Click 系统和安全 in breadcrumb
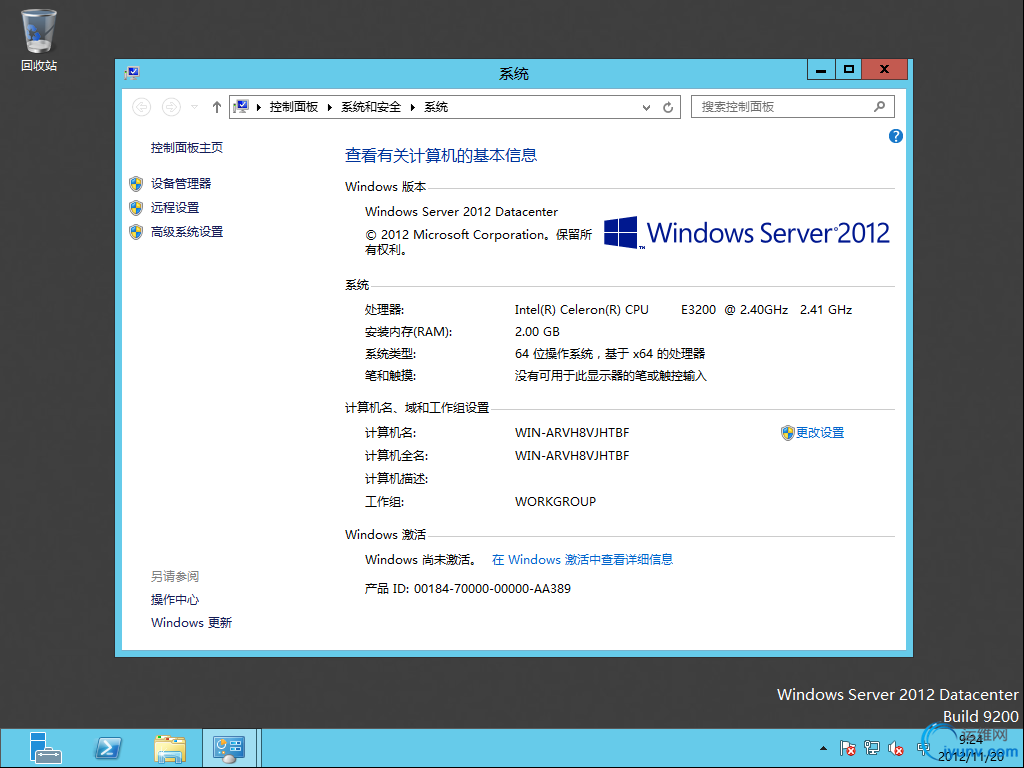1024x768 pixels. coord(371,107)
